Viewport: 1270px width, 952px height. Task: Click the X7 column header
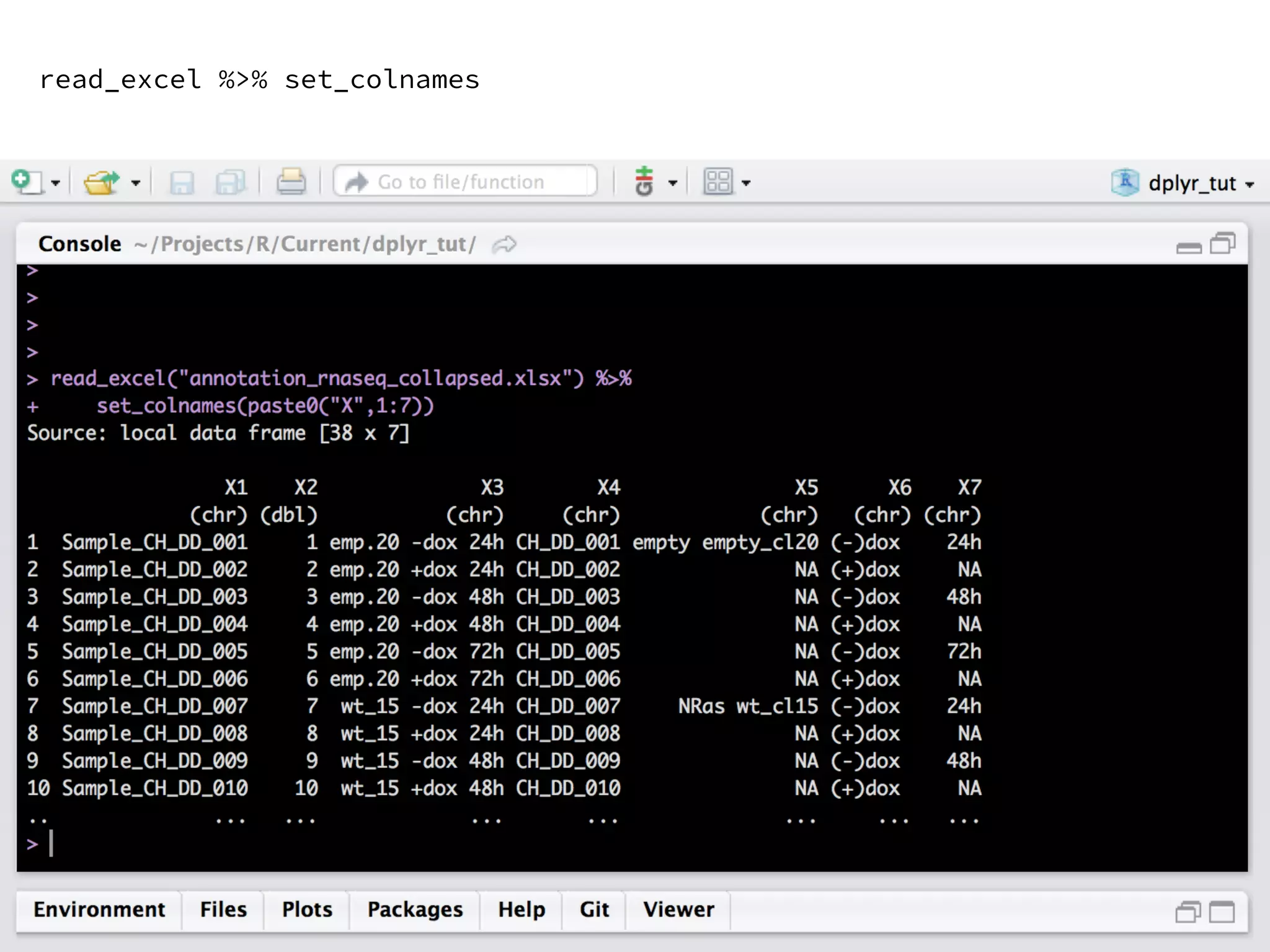tap(969, 487)
